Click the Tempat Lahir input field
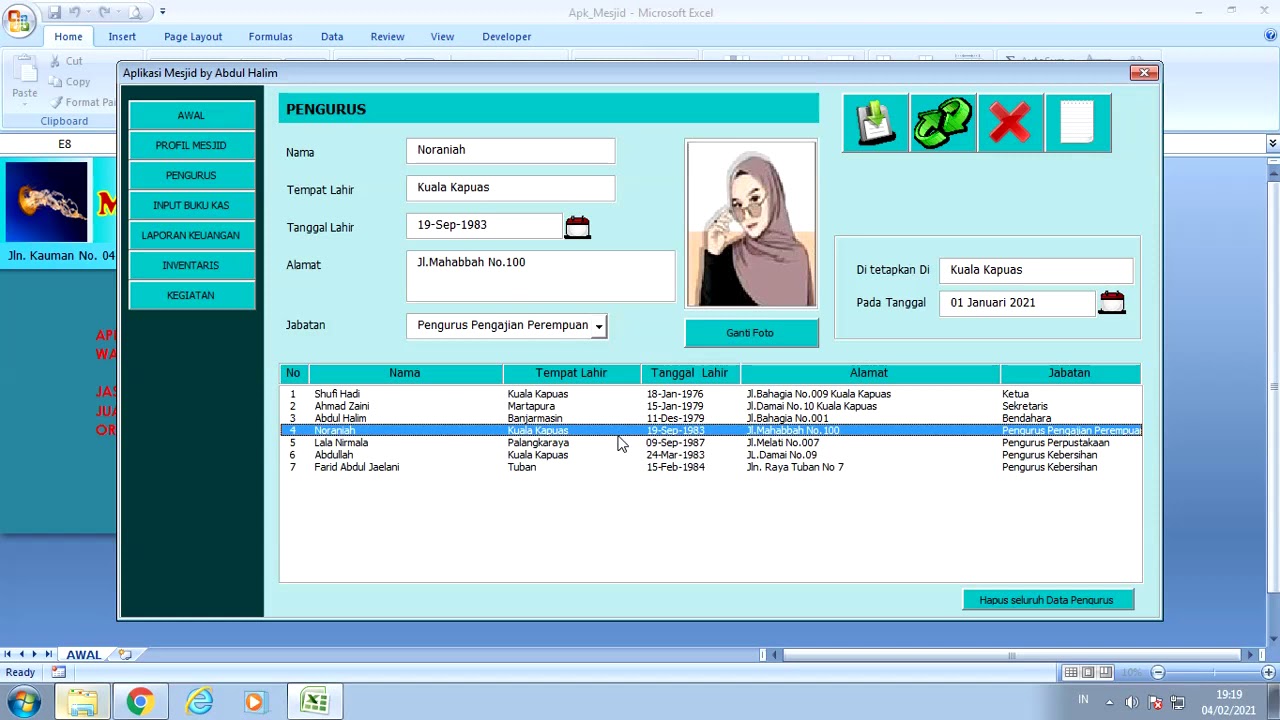 (510, 188)
